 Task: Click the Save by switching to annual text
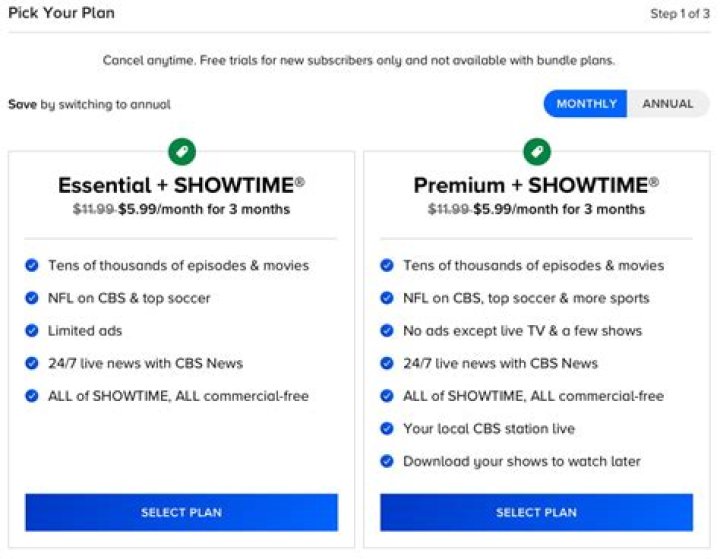89,104
